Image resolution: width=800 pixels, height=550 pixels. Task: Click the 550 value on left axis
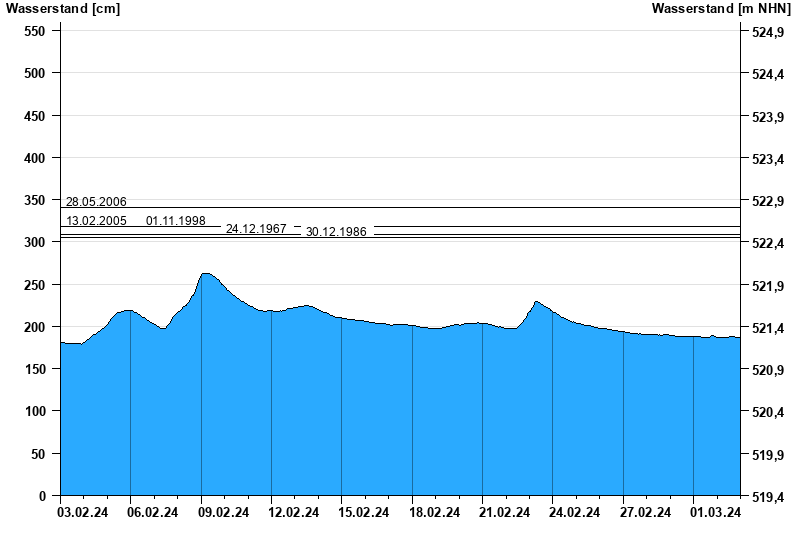(34, 31)
